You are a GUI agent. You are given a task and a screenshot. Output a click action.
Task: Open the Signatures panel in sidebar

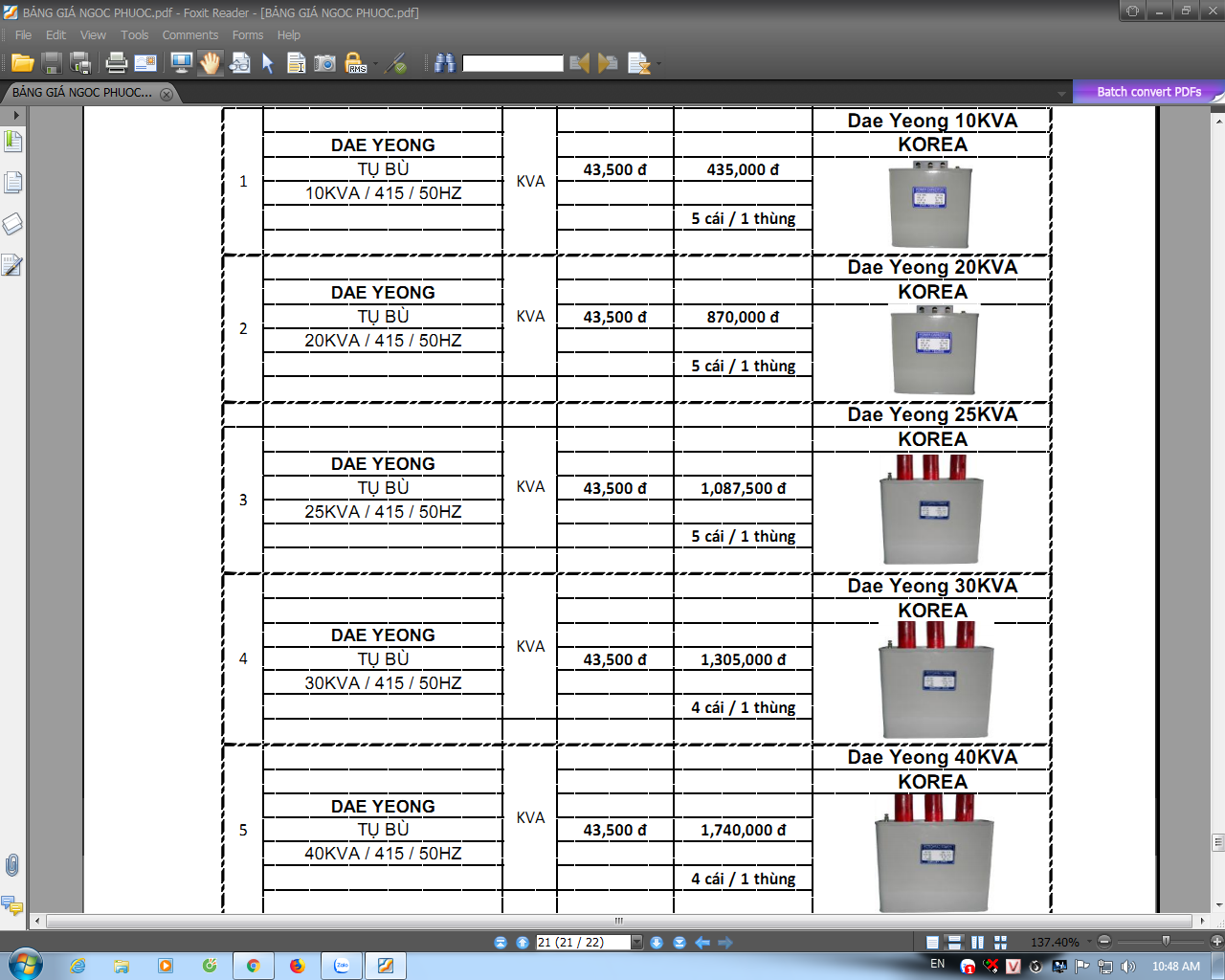coord(12,265)
